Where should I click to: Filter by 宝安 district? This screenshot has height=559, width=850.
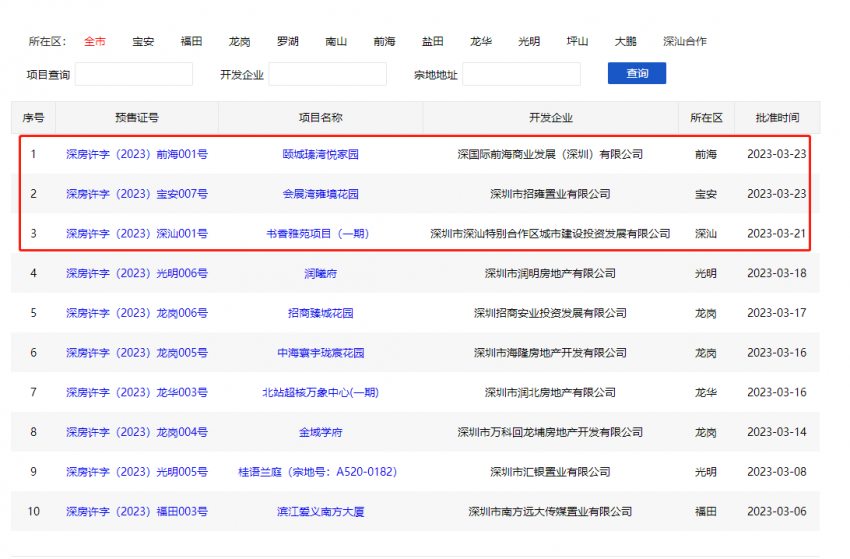coord(143,41)
